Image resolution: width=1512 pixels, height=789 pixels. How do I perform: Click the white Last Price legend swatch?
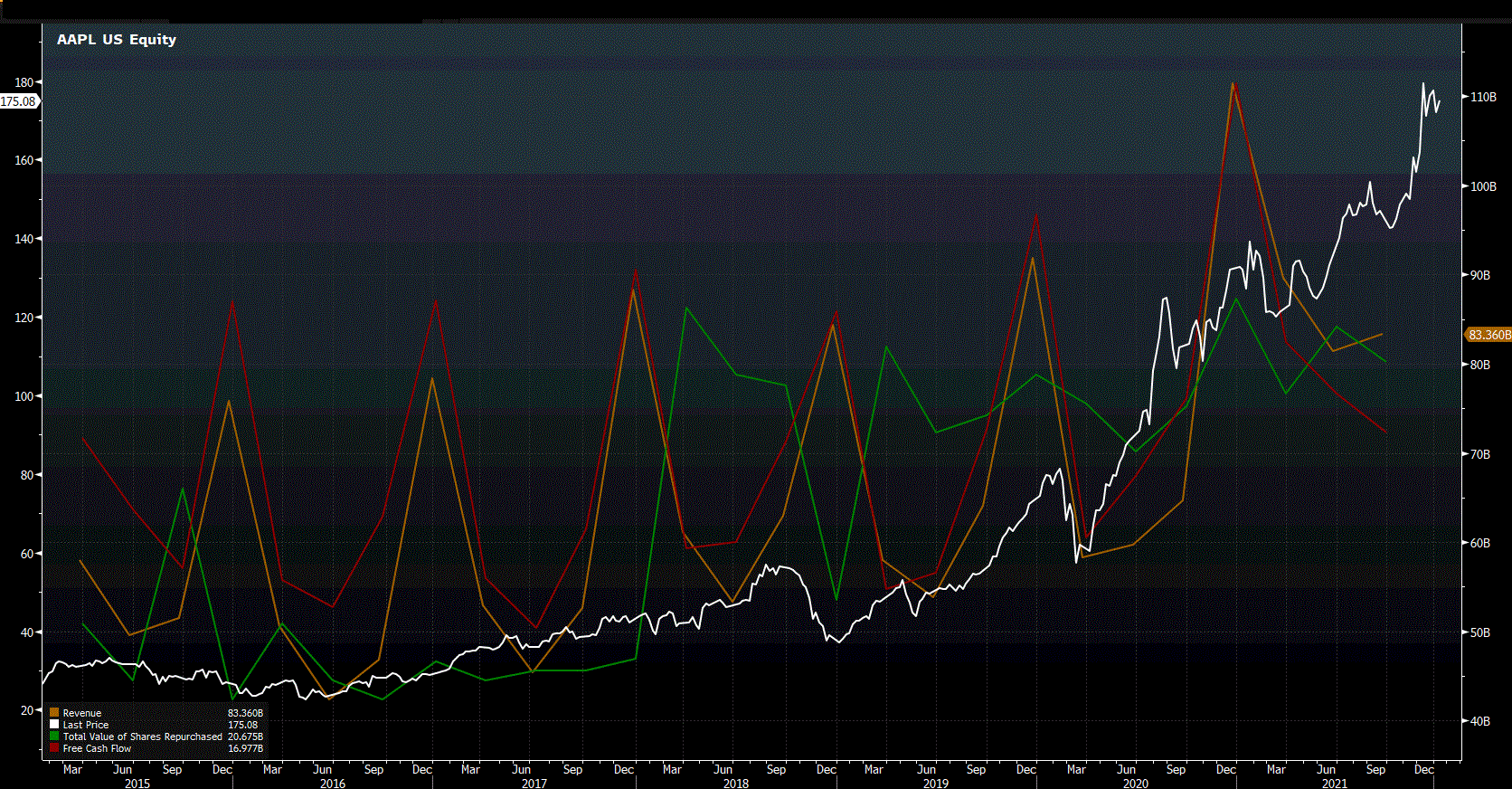(54, 725)
